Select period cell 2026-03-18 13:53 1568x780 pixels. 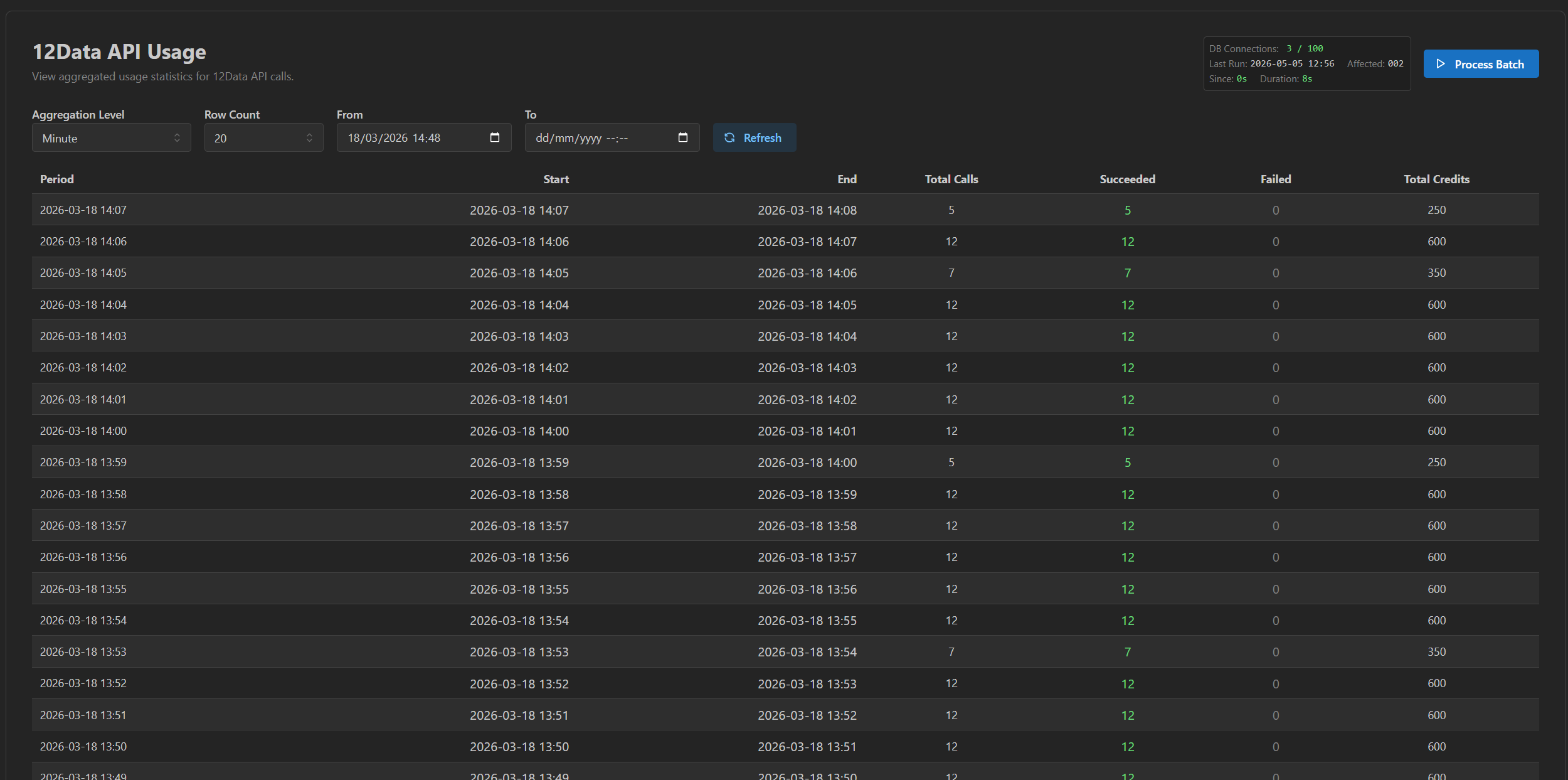click(83, 652)
